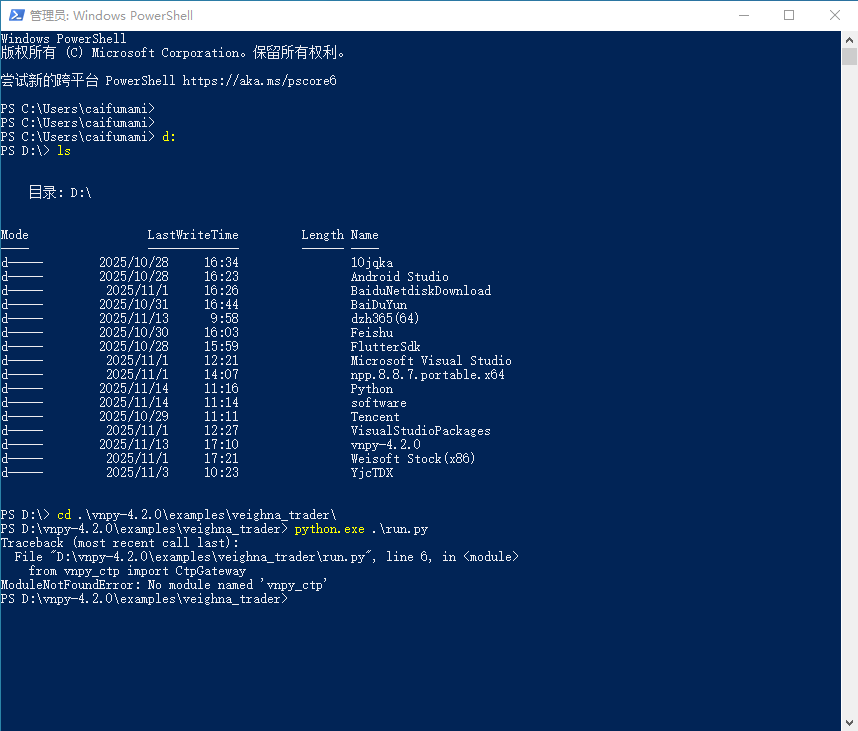Click the 'Android Studio' directory entry
This screenshot has height=731, width=858.
click(x=399, y=277)
